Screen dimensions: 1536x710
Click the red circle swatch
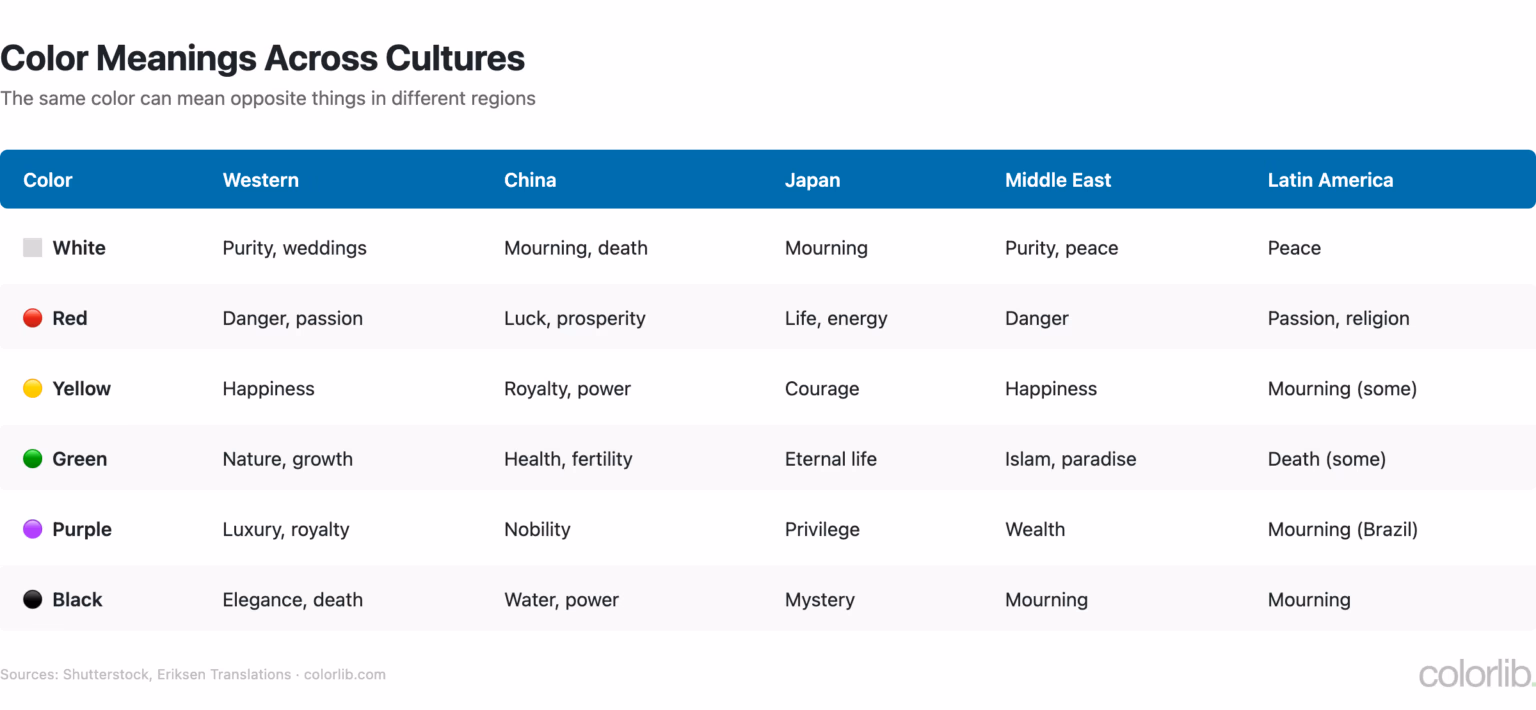click(33, 318)
